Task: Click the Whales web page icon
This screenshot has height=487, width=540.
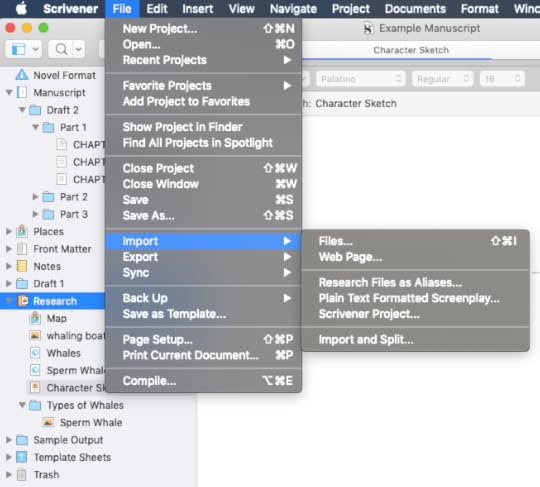Action: pyautogui.click(x=35, y=353)
